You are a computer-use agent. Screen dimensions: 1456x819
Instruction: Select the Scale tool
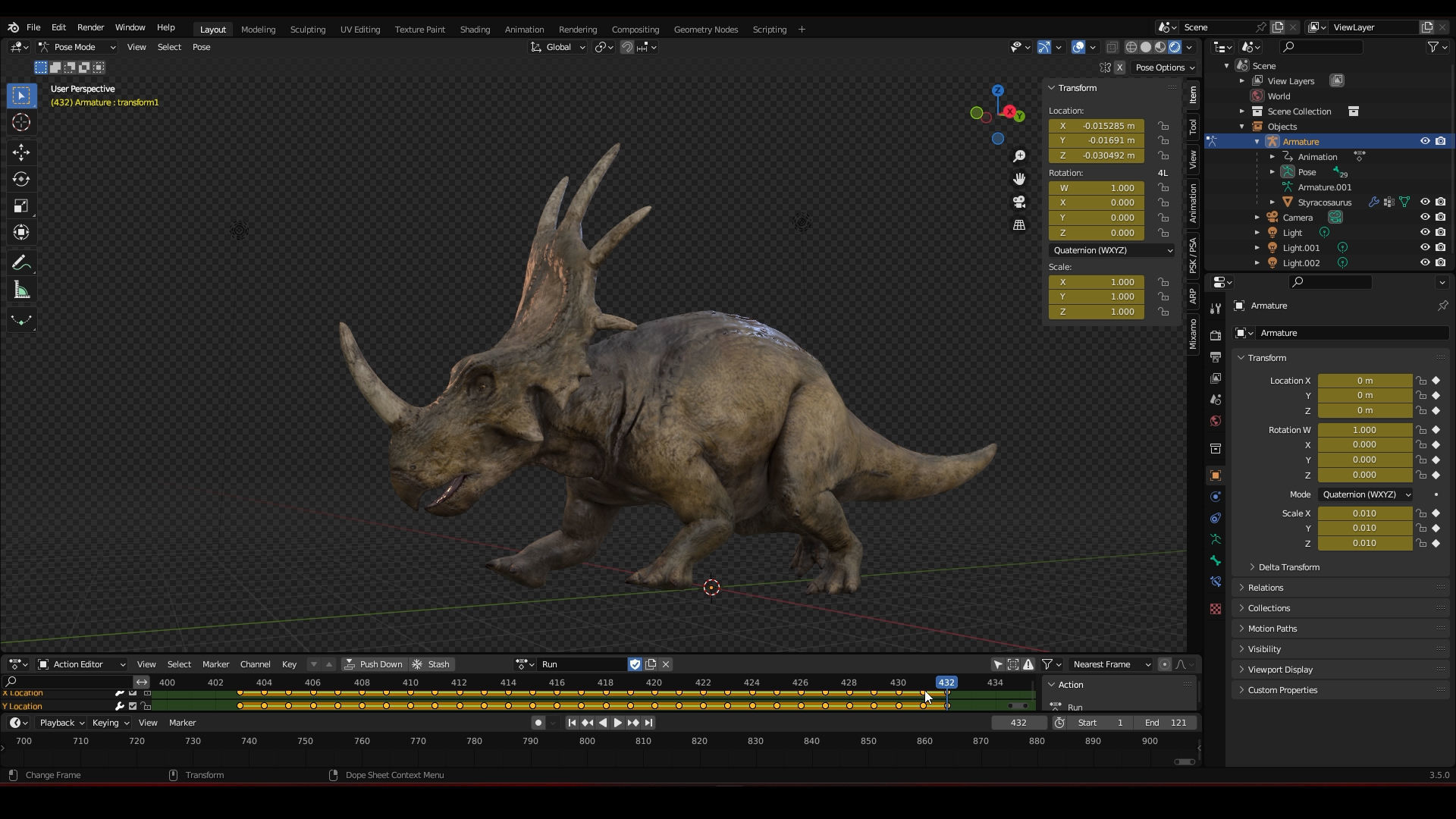21,206
